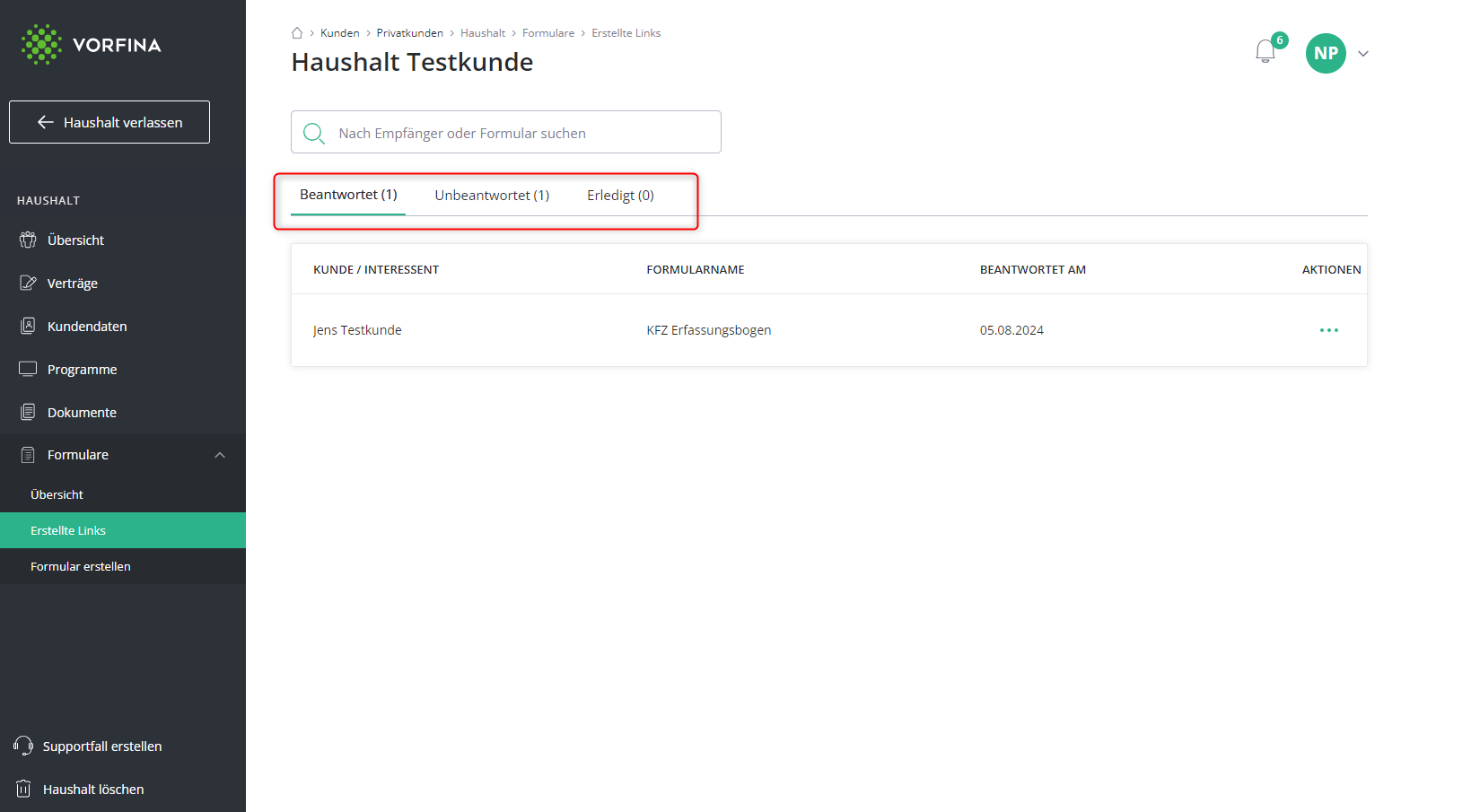Click Haushalt löschen

pyautogui.click(x=80, y=790)
